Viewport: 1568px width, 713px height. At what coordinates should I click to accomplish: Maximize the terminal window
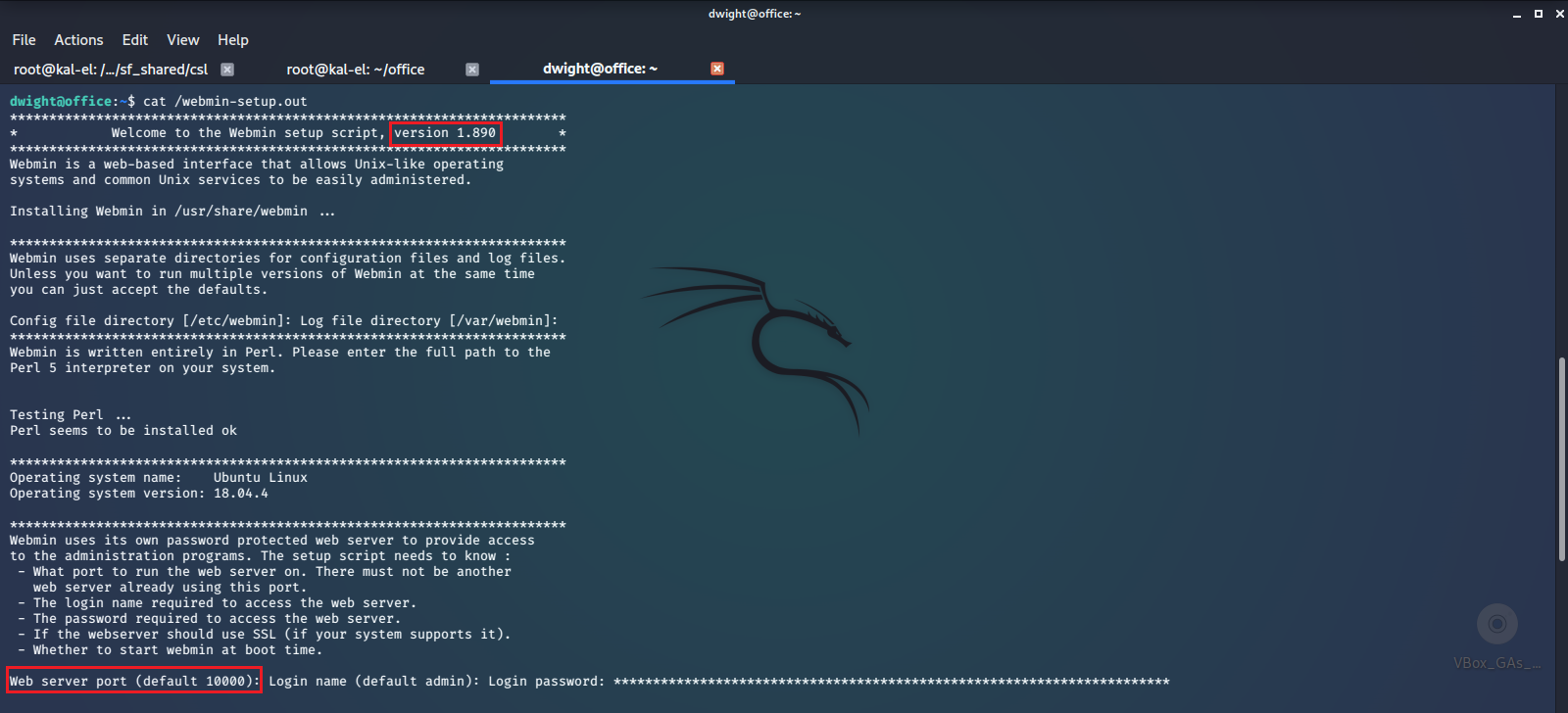click(1539, 14)
